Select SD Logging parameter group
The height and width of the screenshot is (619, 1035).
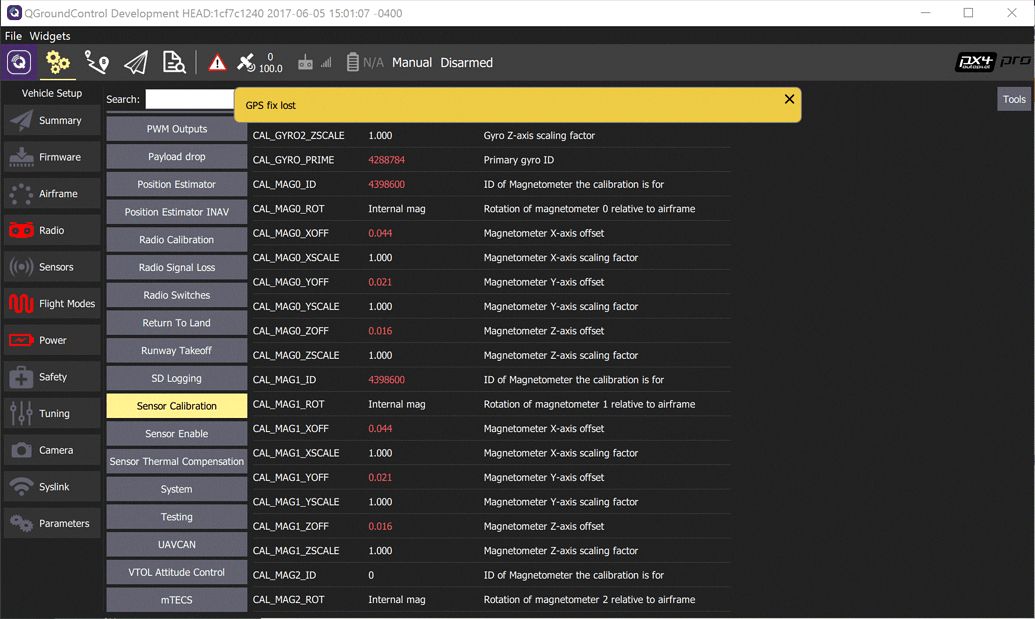tap(177, 378)
